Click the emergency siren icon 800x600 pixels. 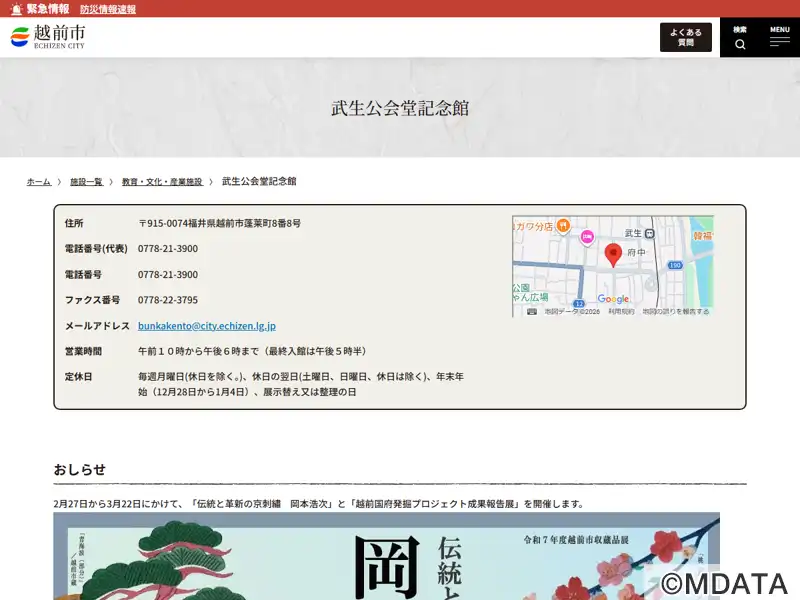click(x=14, y=9)
